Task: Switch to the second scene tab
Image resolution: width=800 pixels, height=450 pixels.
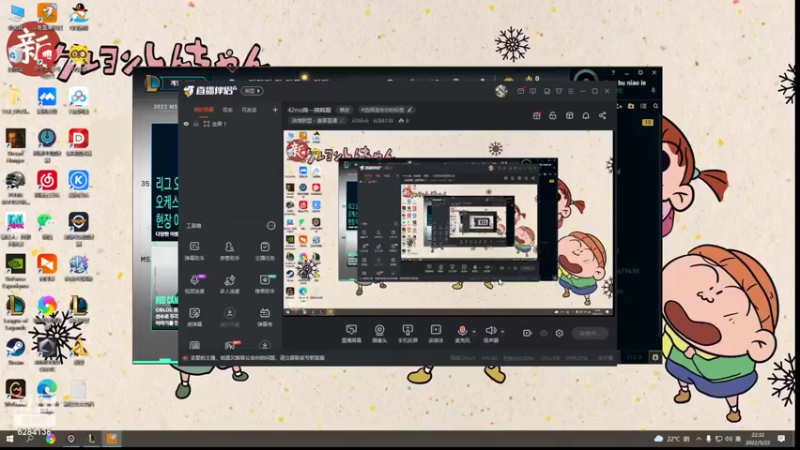Action: click(x=228, y=110)
